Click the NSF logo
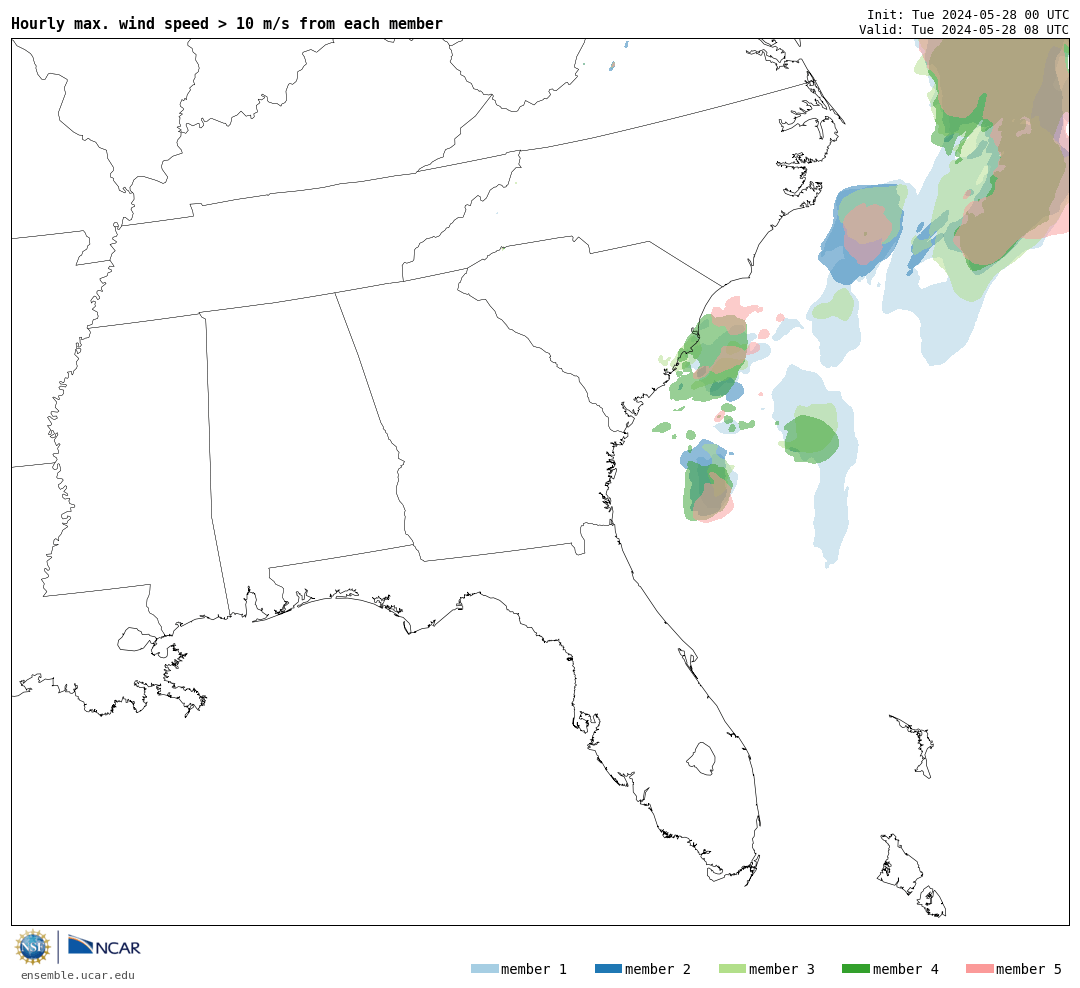Image resolution: width=1080 pixels, height=988 pixels. pyautogui.click(x=32, y=947)
